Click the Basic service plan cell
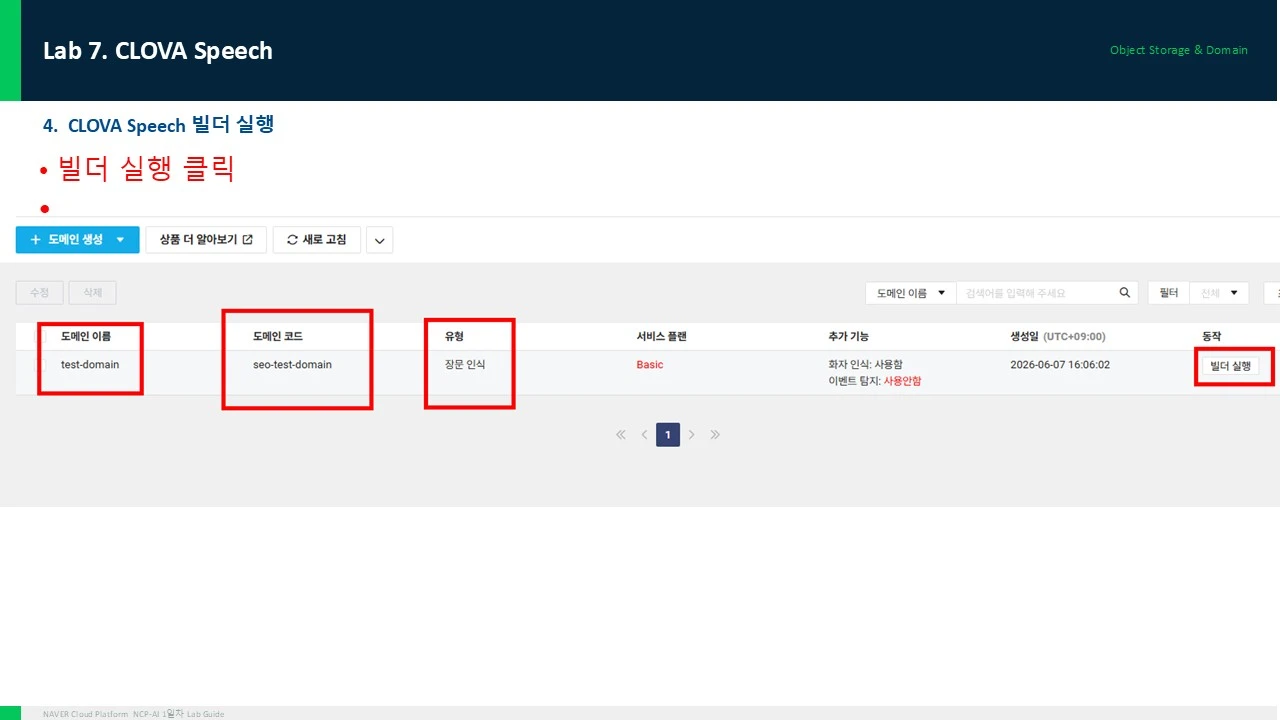The image size is (1280, 720). (650, 365)
